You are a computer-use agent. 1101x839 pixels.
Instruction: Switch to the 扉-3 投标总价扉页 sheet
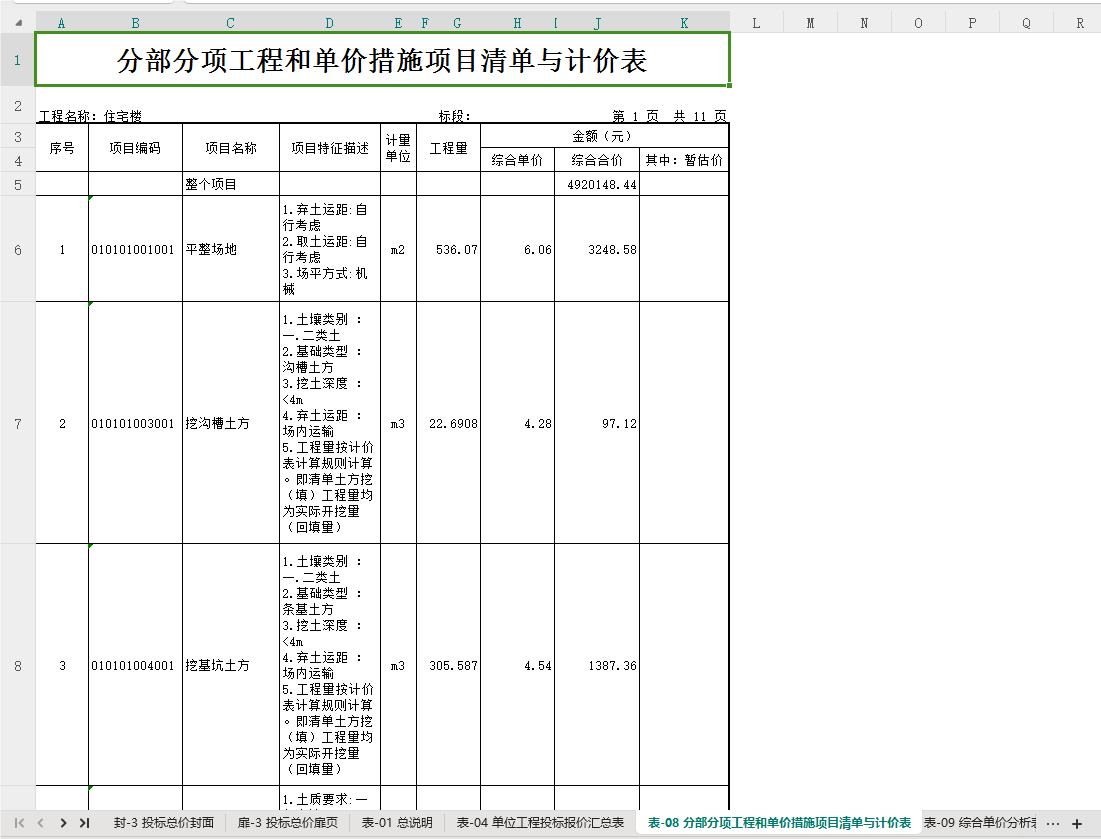287,823
